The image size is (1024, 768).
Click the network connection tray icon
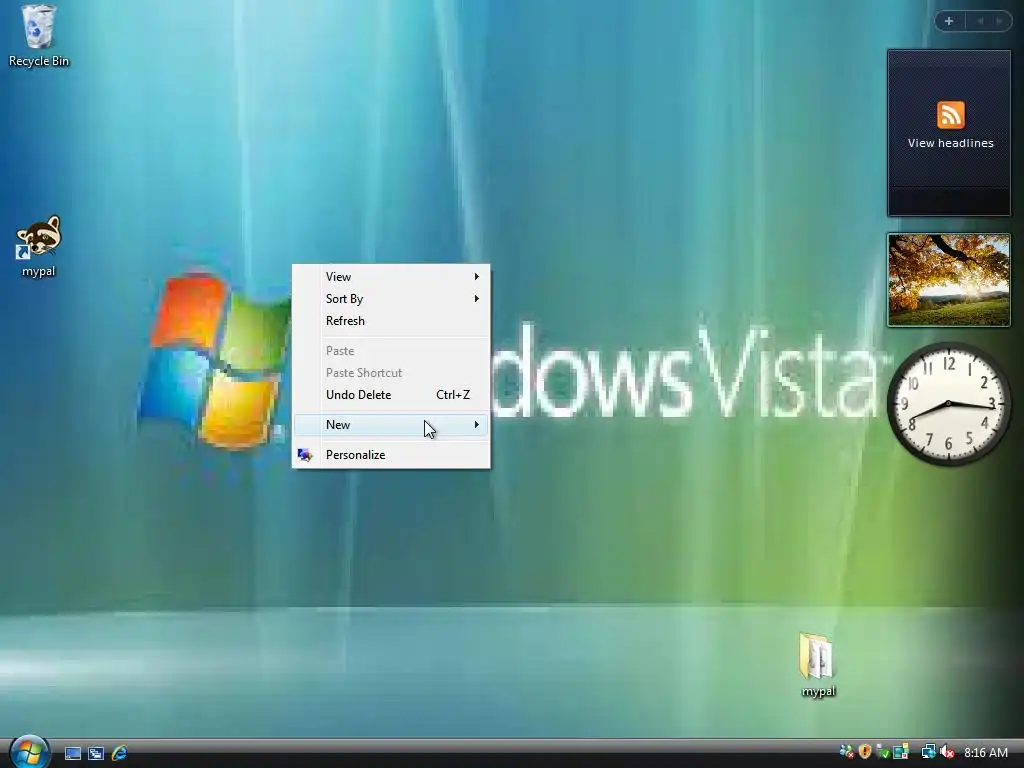[929, 752]
